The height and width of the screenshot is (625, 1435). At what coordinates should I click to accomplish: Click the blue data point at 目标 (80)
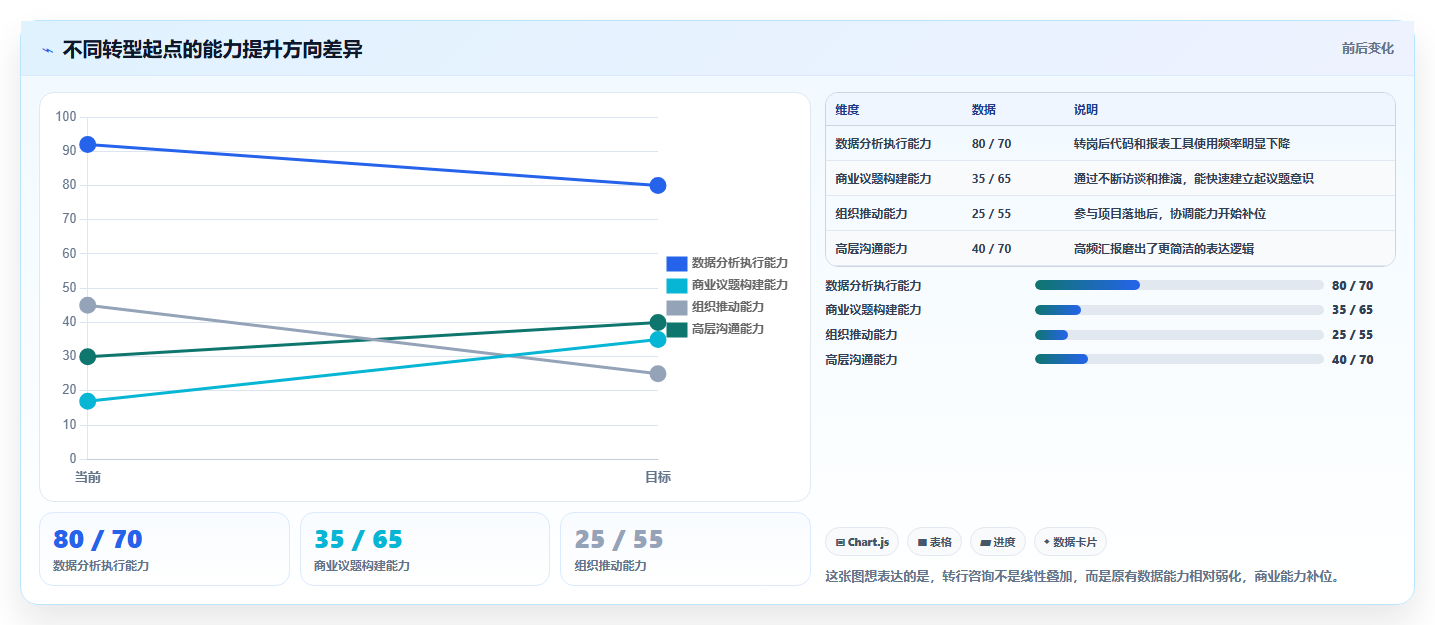point(658,185)
